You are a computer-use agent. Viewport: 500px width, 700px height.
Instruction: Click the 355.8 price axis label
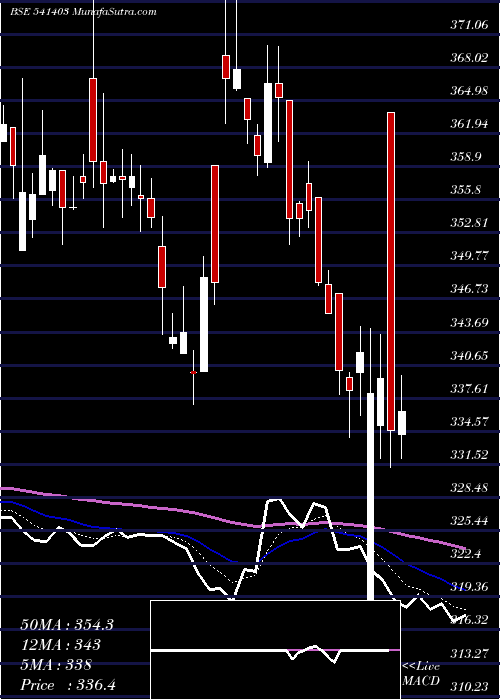click(465, 190)
